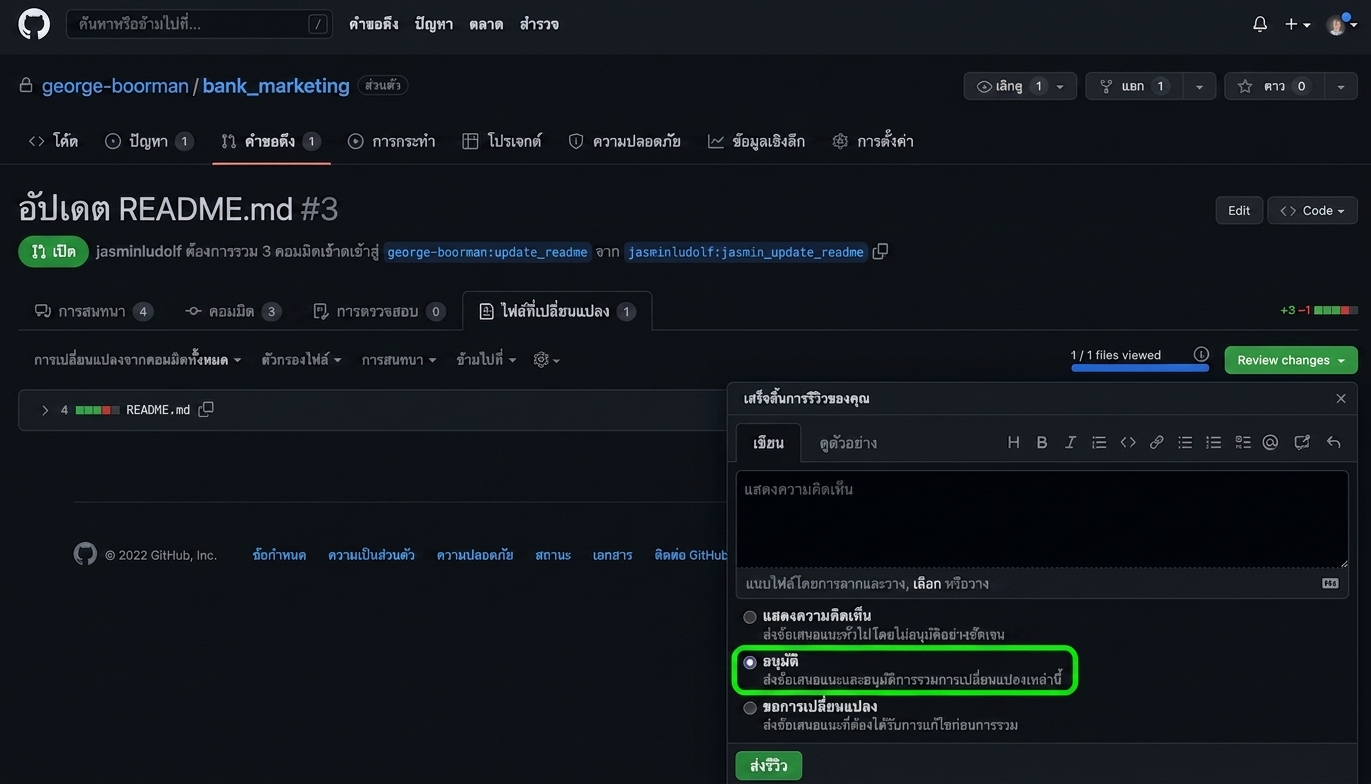Apply italic formatting in the review editor

1070,442
